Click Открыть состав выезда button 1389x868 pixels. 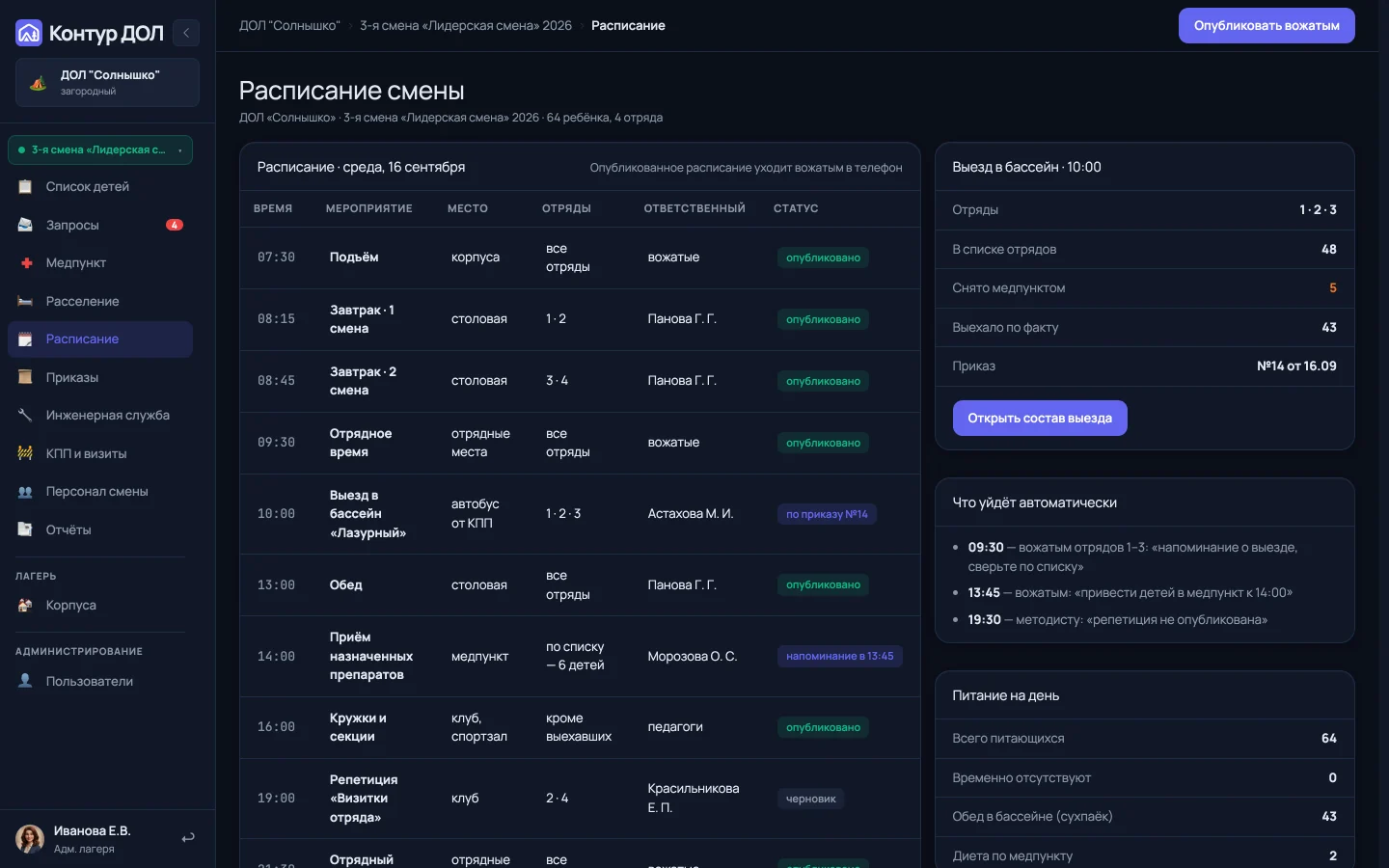tap(1040, 418)
